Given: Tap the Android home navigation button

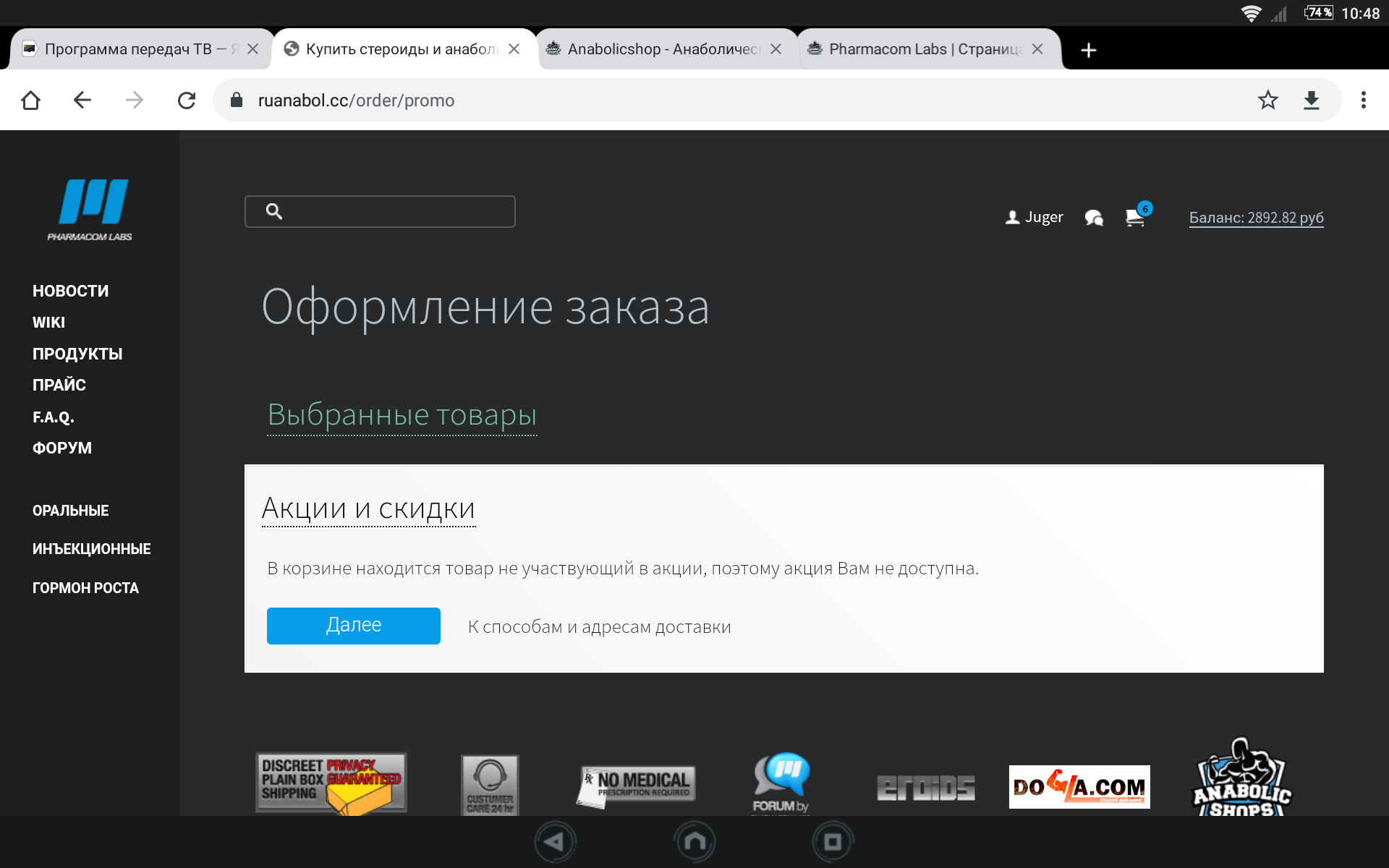Looking at the screenshot, I should [694, 842].
